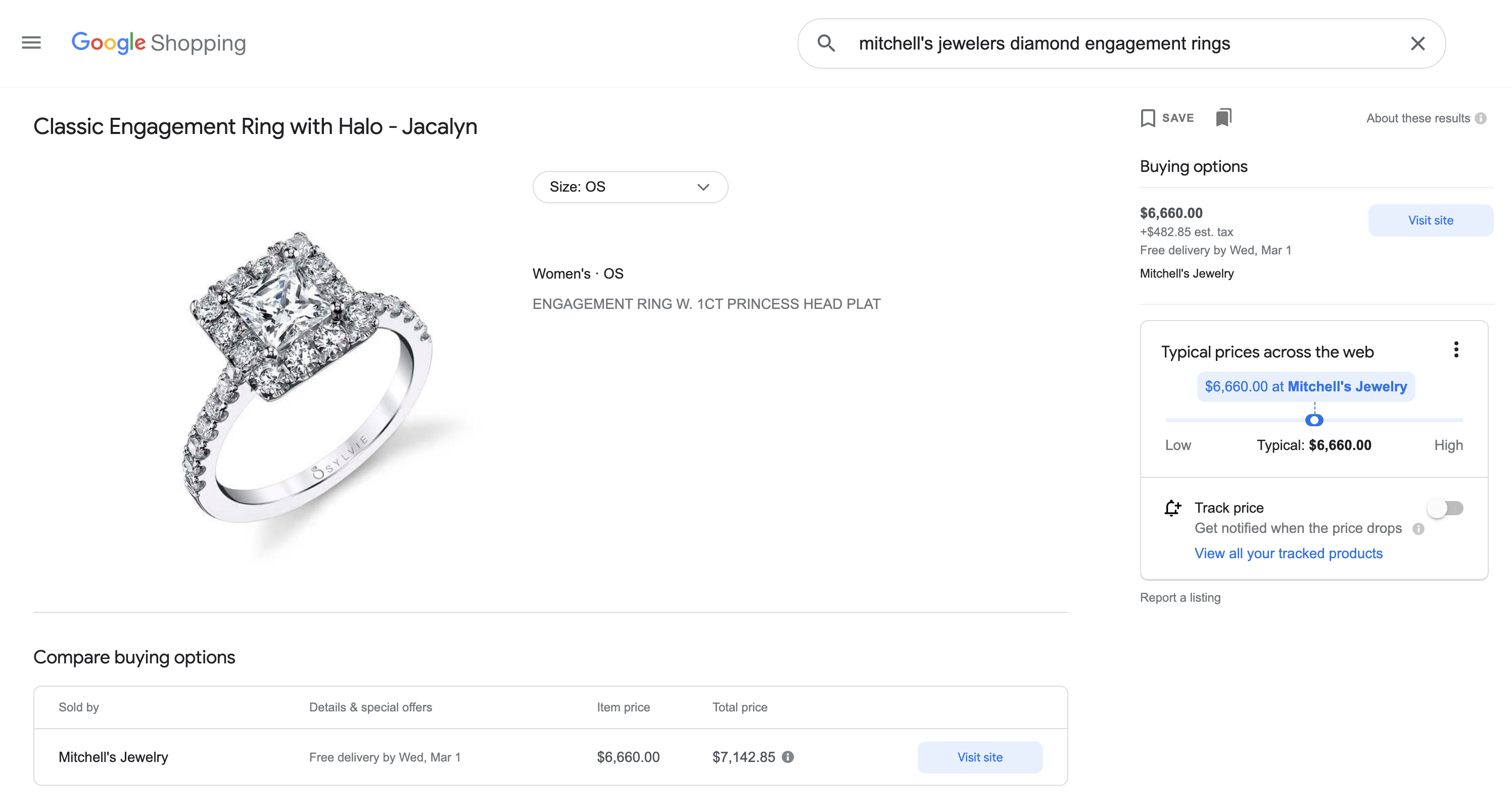
Task: Click into the search input field
Action: (x=1115, y=43)
